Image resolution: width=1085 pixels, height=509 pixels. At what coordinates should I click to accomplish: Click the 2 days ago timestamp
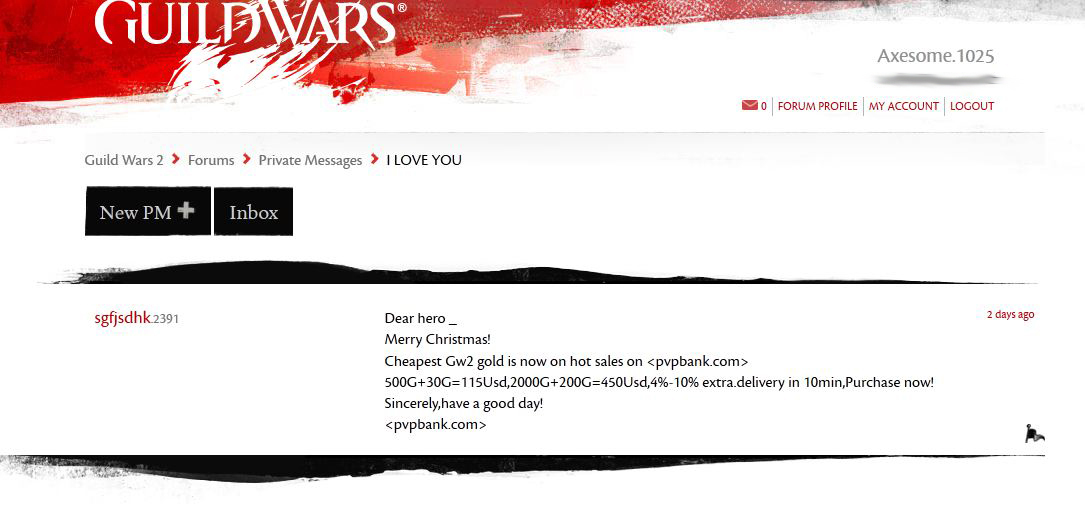pyautogui.click(x=1010, y=314)
